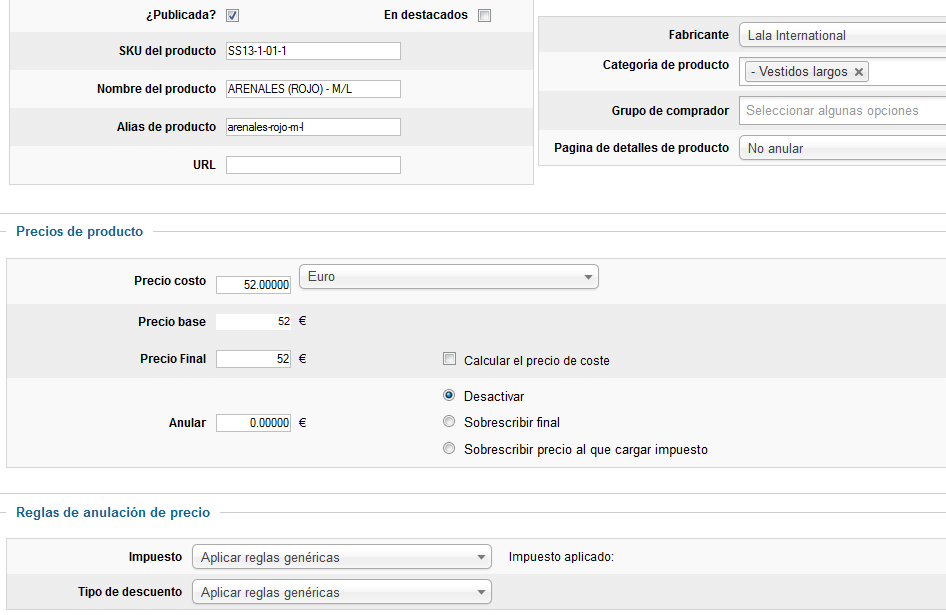Click the Precio costo value field
Image resolution: width=946 pixels, height=615 pixels.
tap(253, 285)
